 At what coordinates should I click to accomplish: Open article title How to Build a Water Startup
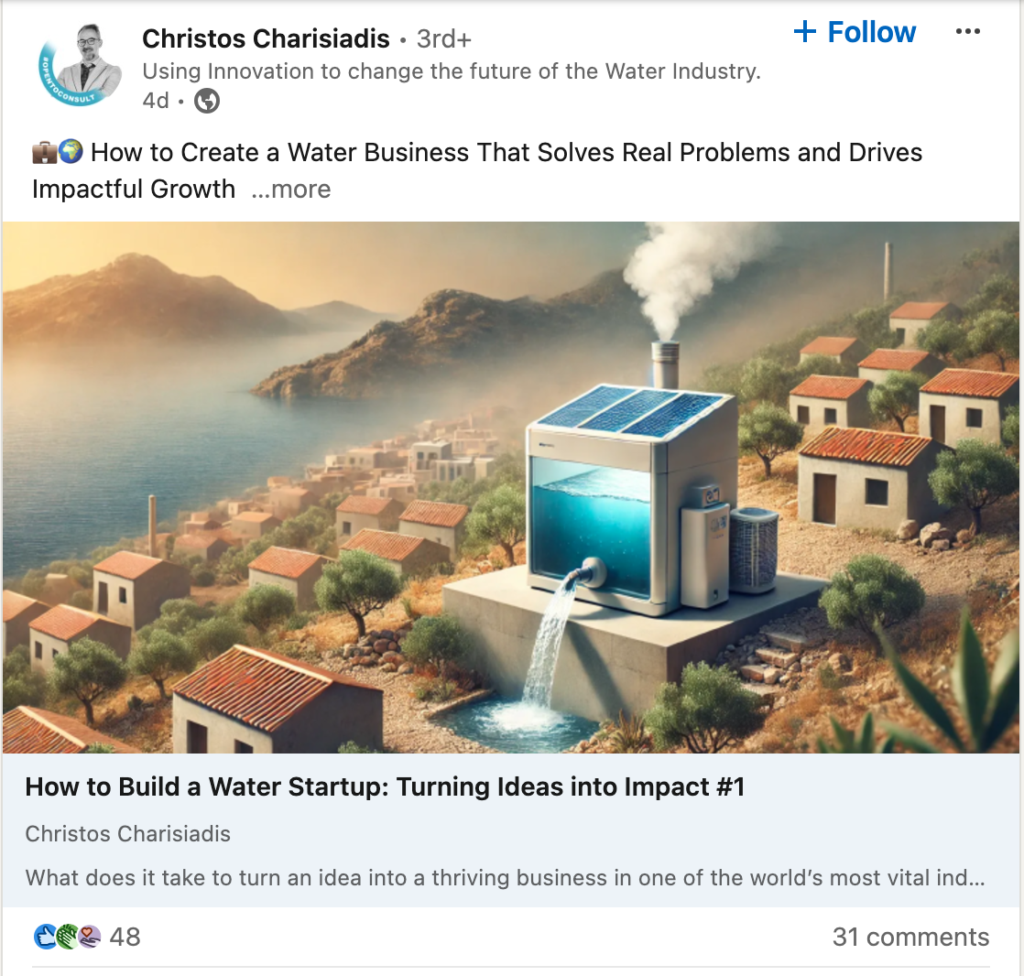click(x=385, y=787)
